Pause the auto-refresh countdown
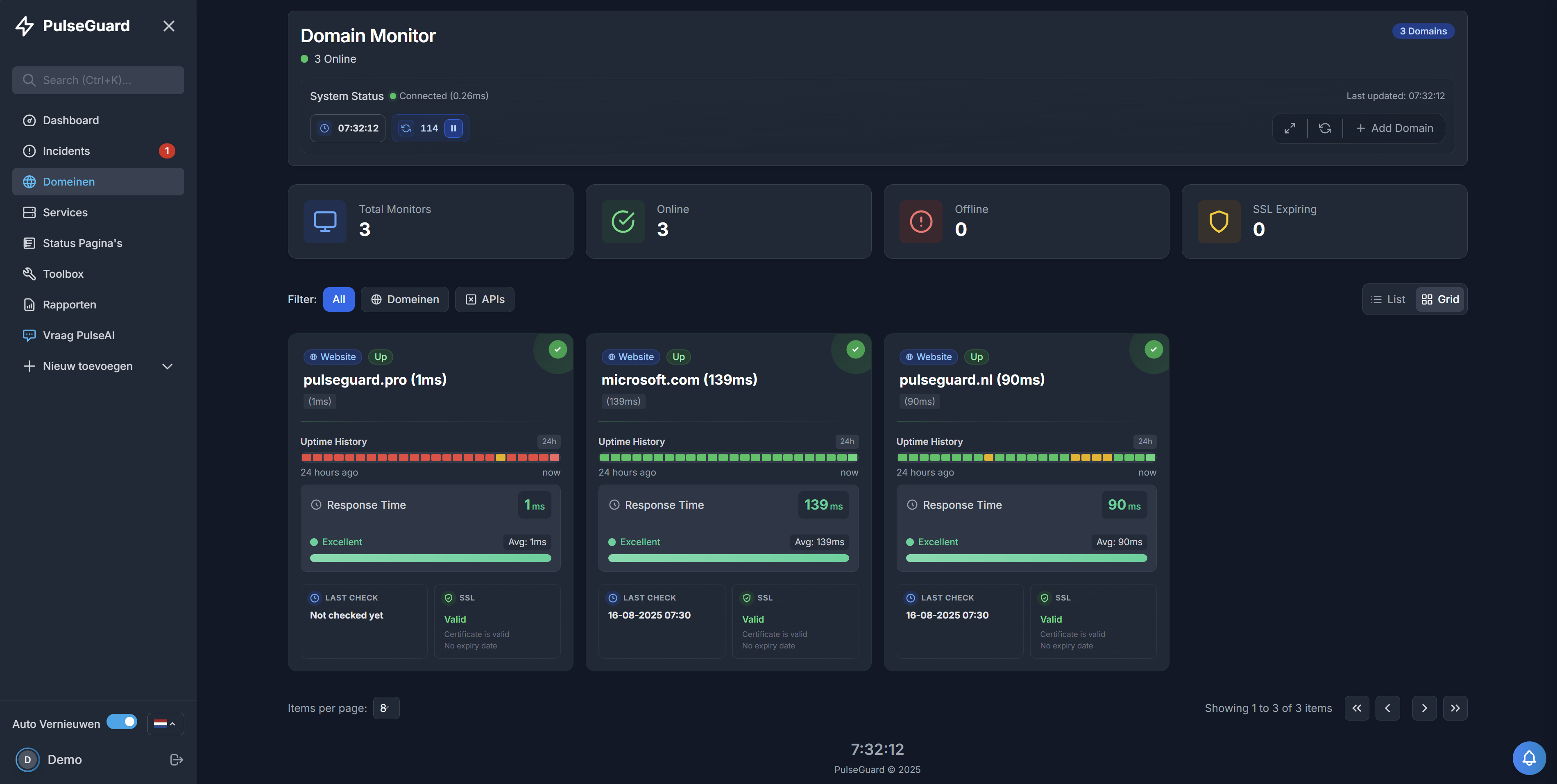Screen dimensions: 1557x784 point(453,128)
